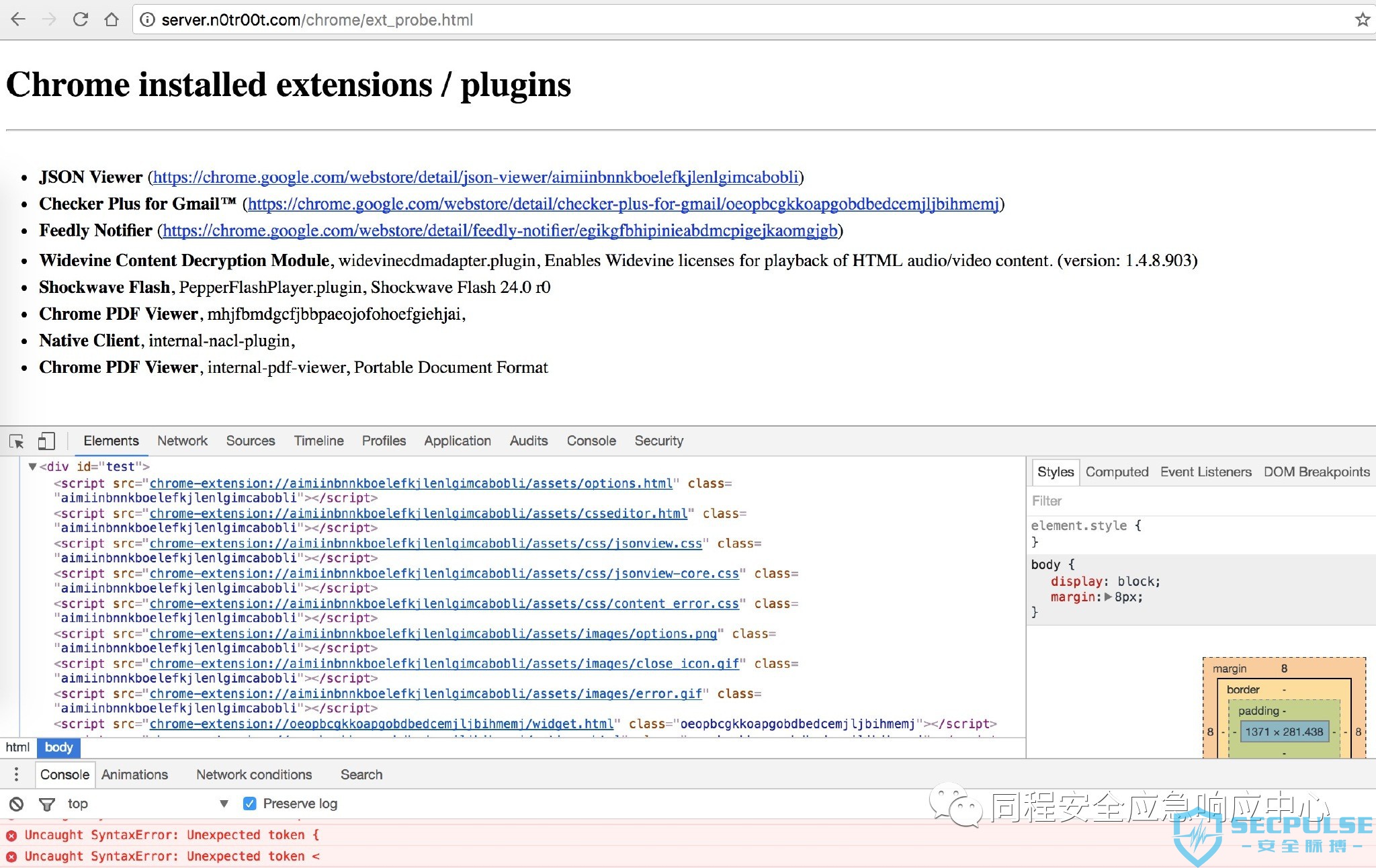This screenshot has width=1376, height=868.
Task: Open the Profiles tab
Action: (x=384, y=441)
